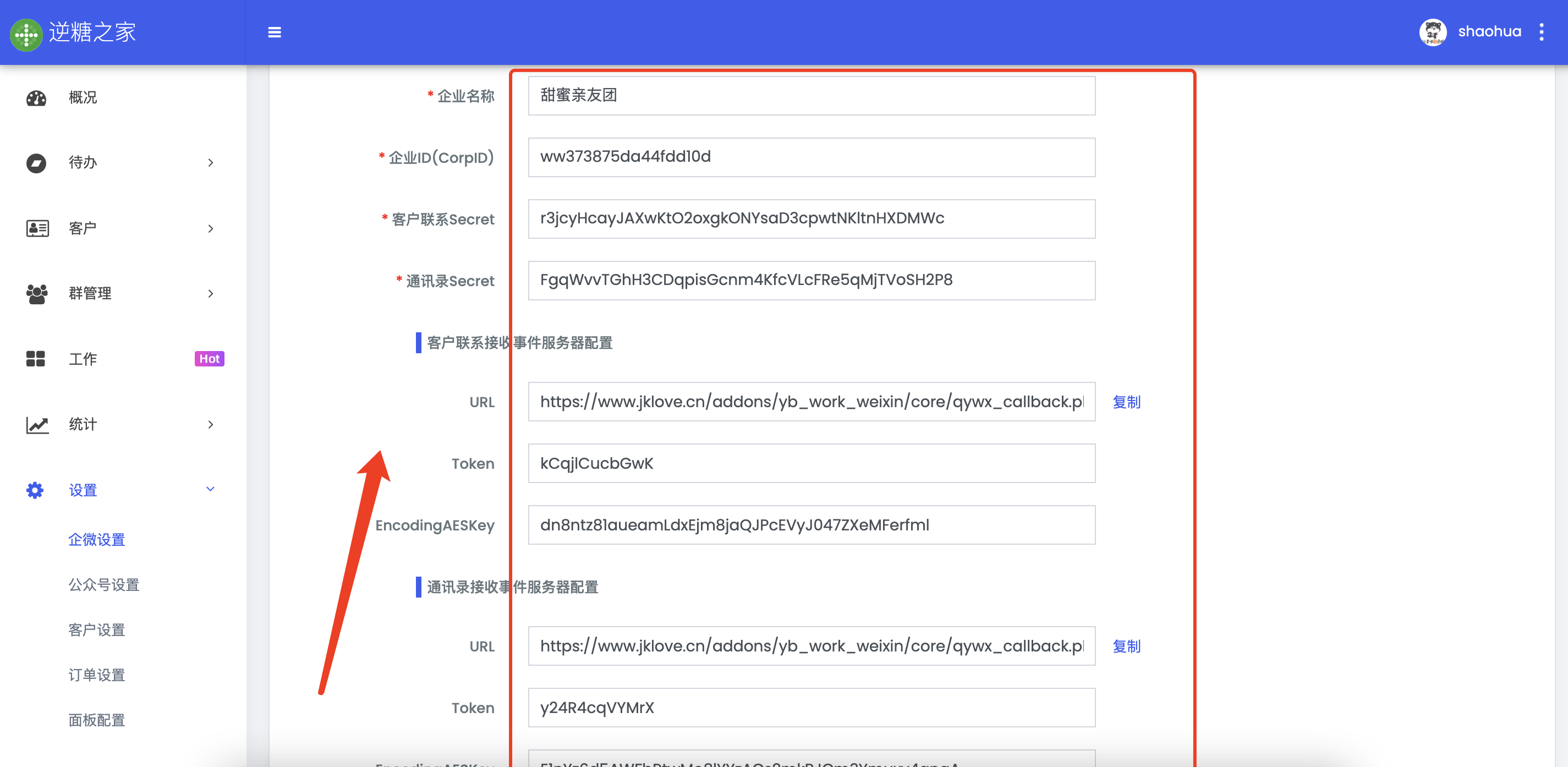
Task: Focus the Token field containing y24R4cqVYMrX
Action: 812,708
